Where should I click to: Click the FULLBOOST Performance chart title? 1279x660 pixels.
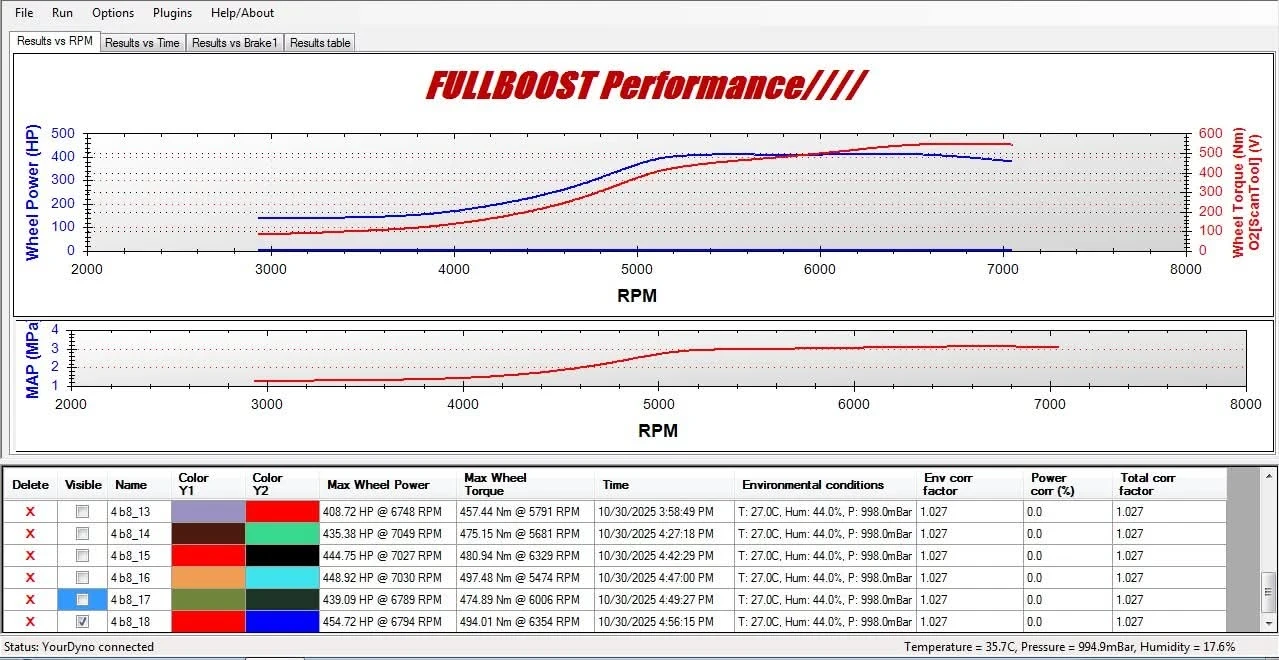click(x=646, y=86)
